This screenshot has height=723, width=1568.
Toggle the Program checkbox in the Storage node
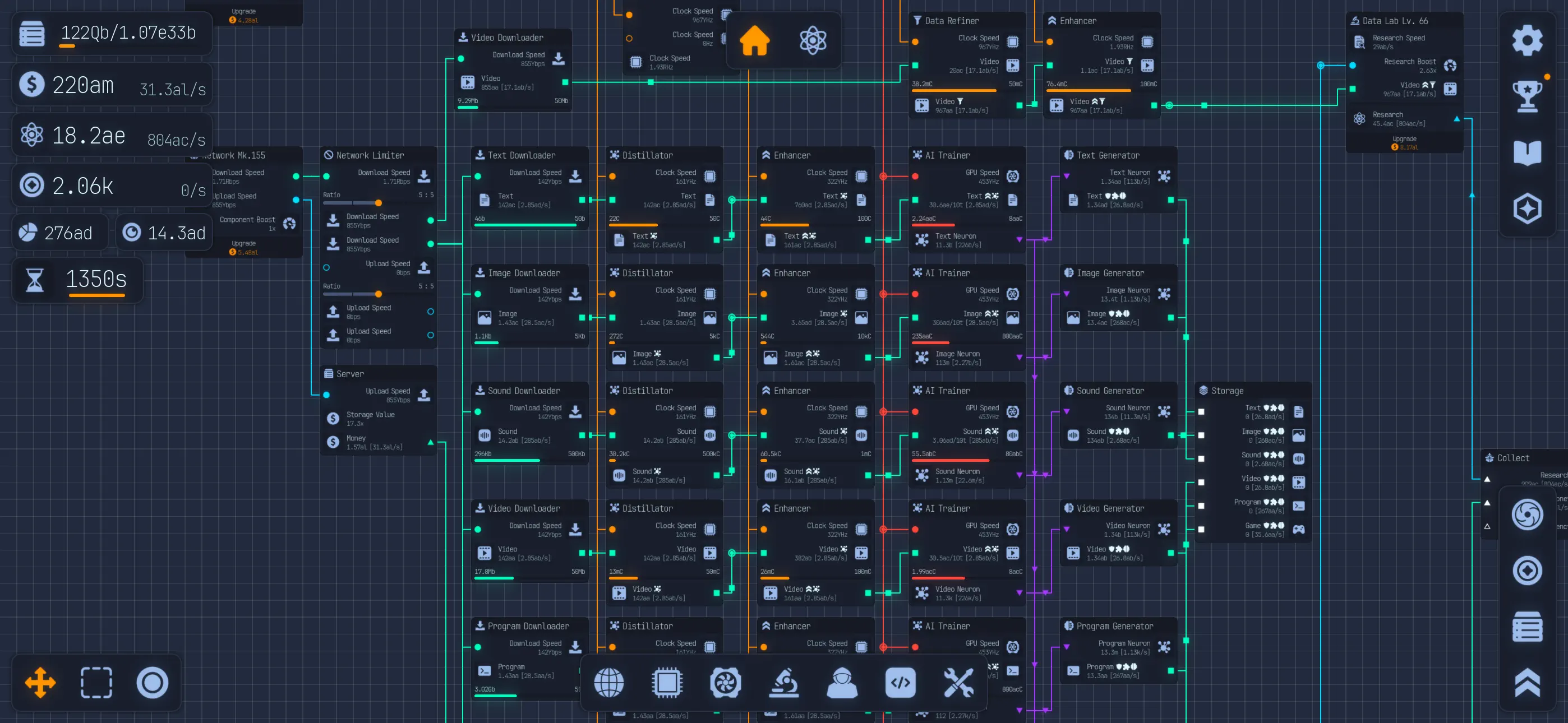pyautogui.click(x=1201, y=506)
